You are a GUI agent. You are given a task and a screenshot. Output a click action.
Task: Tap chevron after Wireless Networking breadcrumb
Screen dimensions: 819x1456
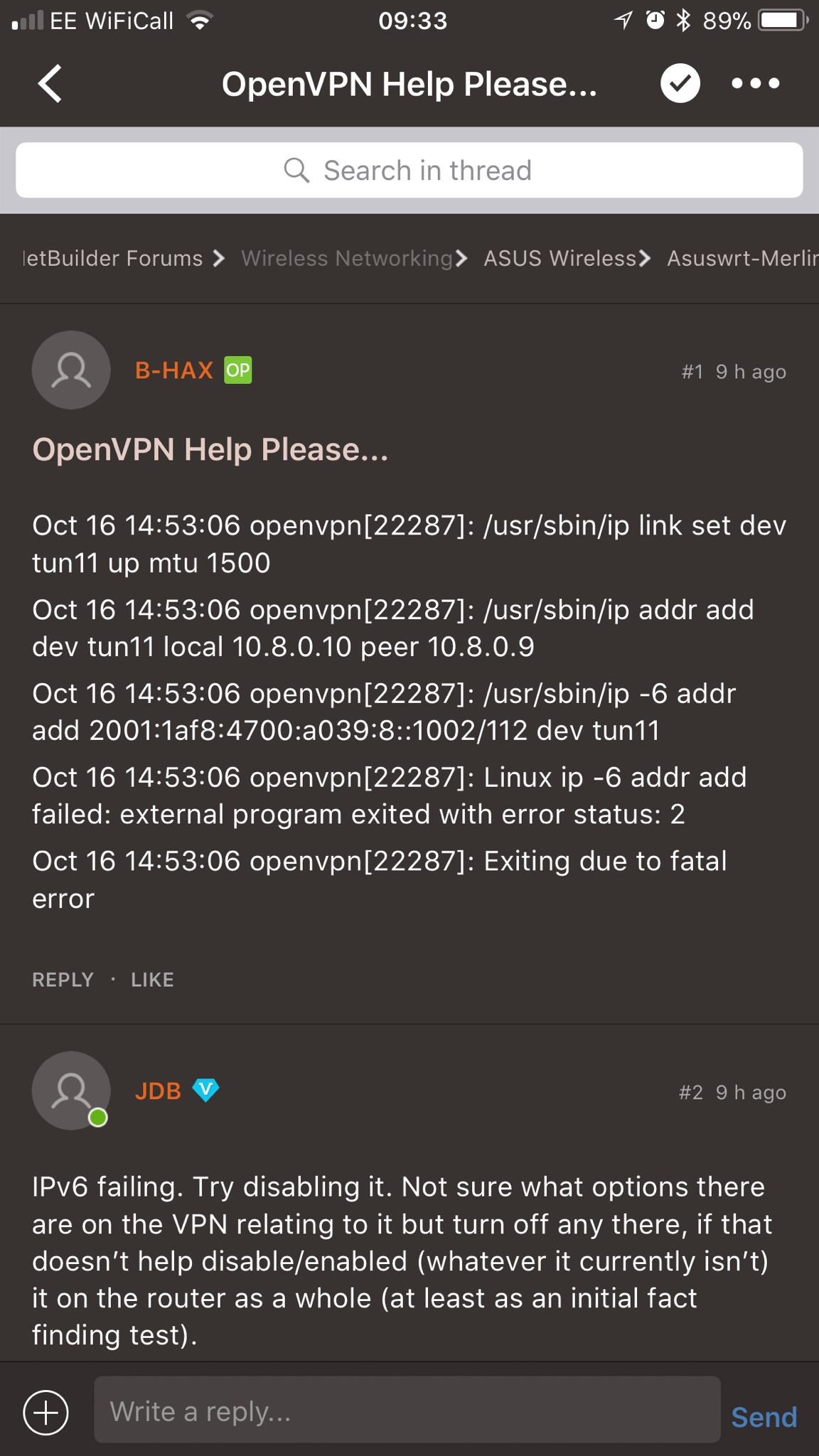461,258
